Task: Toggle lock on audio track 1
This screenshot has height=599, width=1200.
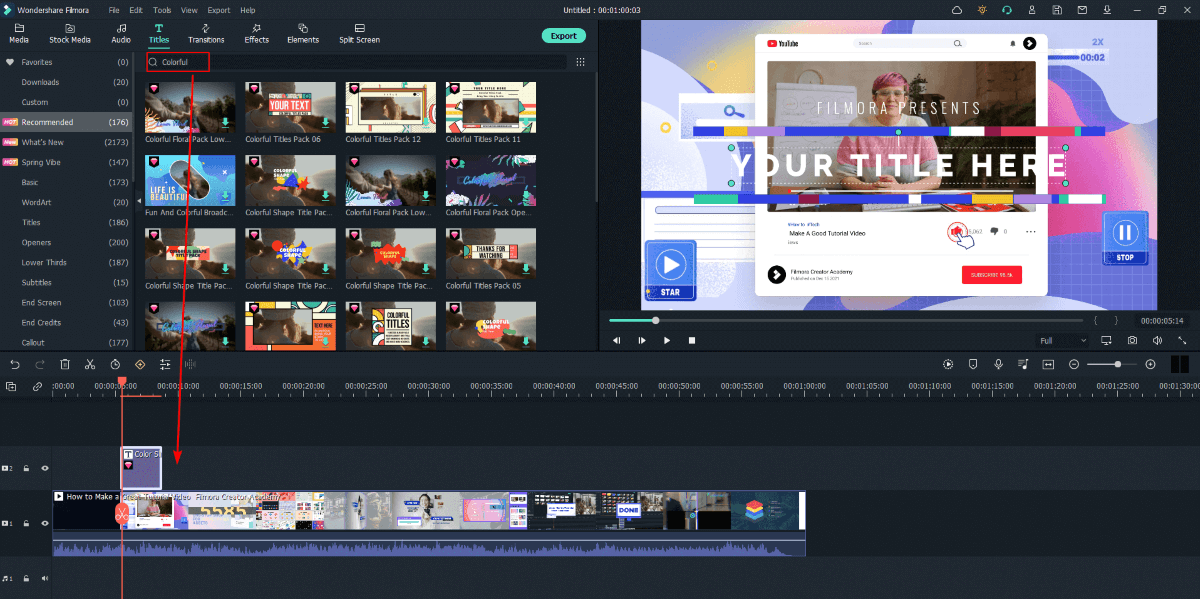Action: tap(27, 578)
